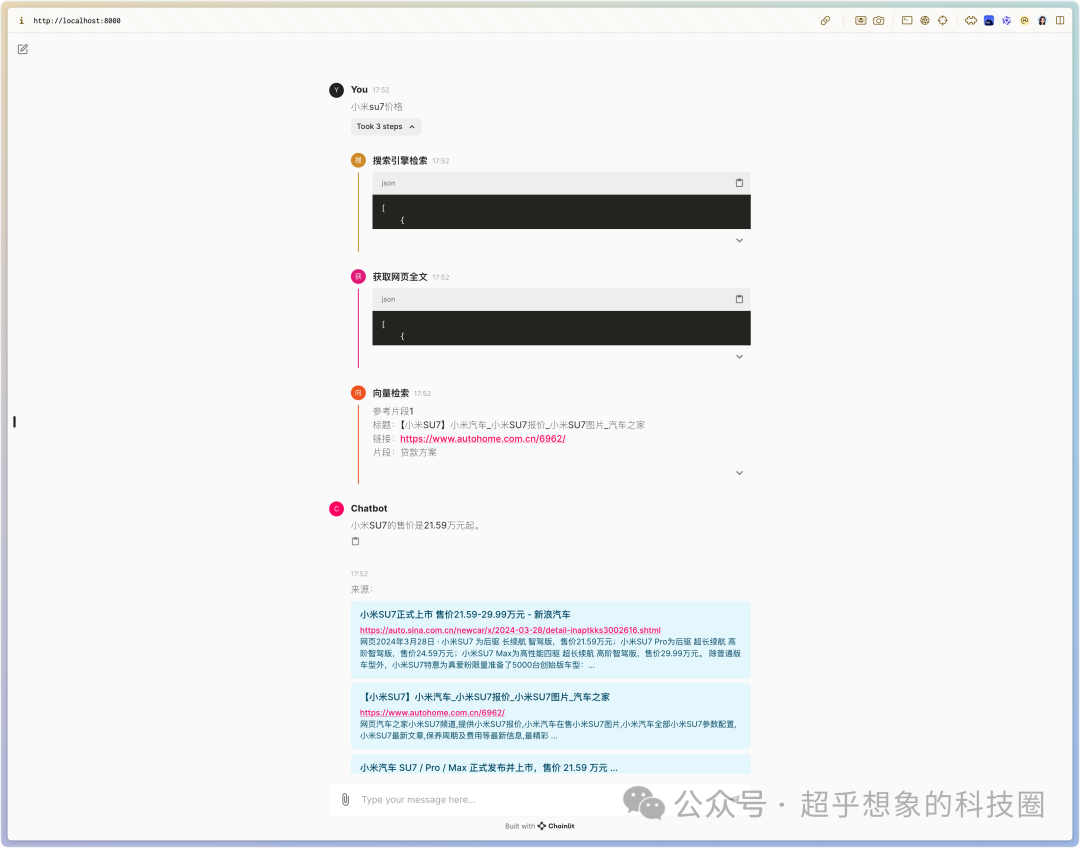Open the autohome.com.cn/6962 link in source card
Viewport: 1080px width, 848px height.
click(x=432, y=712)
